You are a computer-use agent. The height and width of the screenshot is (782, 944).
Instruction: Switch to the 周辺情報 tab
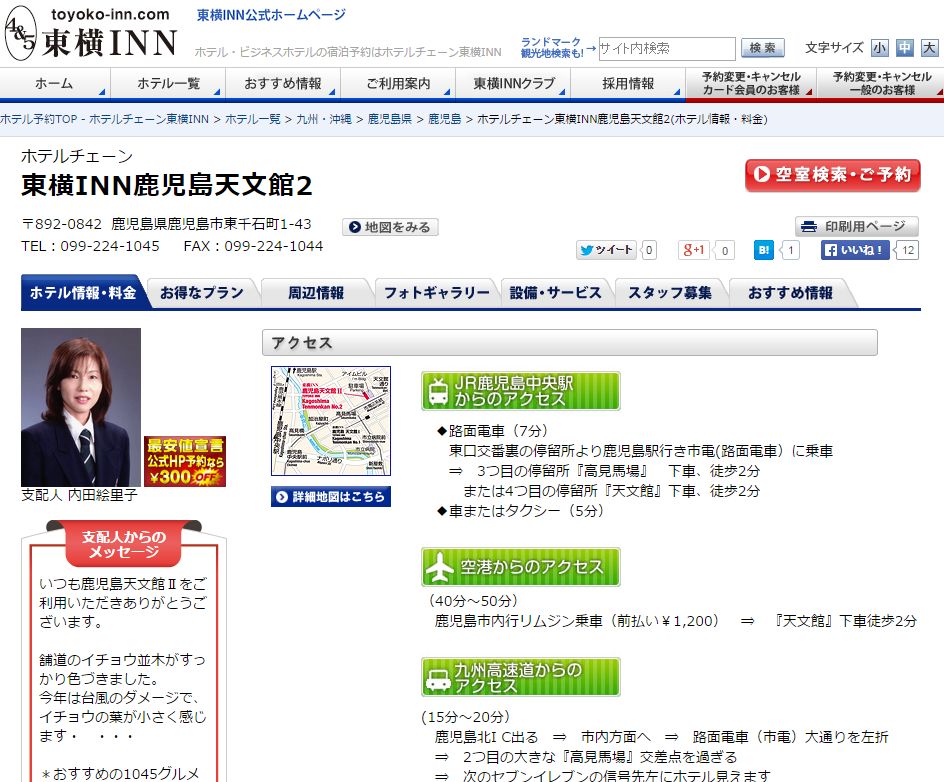tap(316, 293)
